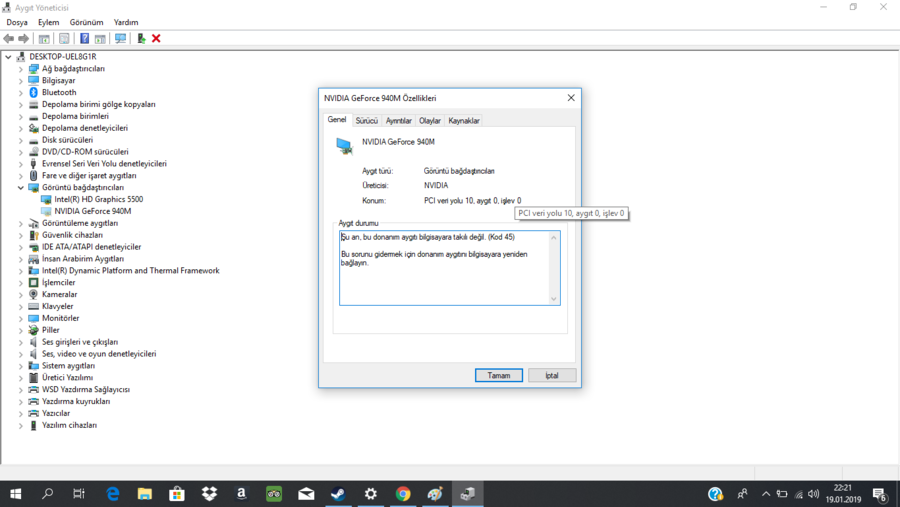Viewport: 900px width, 507px height.
Task: Select the Piller battery icon
Action: click(x=33, y=330)
